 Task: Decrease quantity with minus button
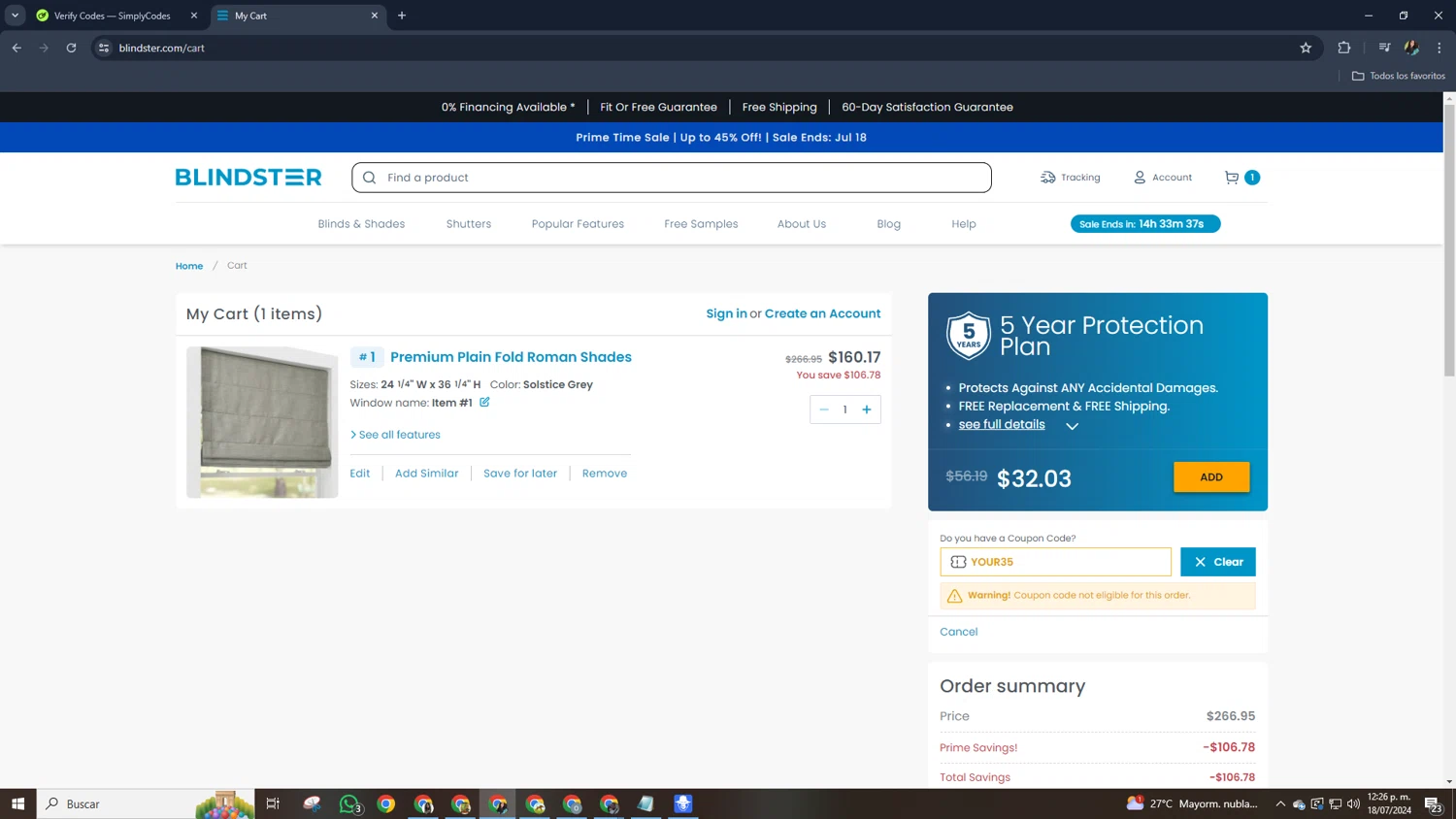[824, 409]
